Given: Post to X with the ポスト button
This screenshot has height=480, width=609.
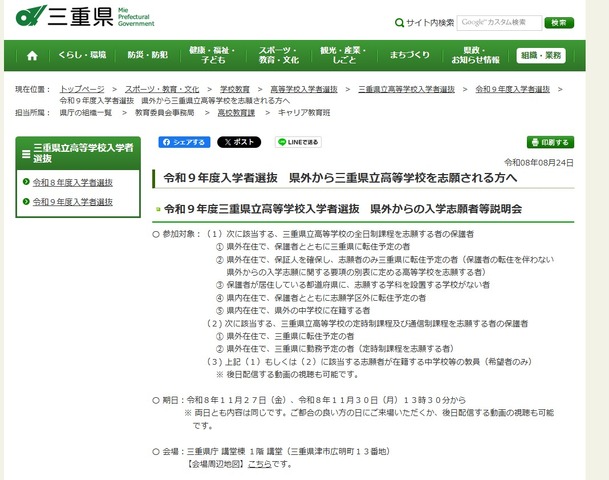Looking at the screenshot, I should (x=239, y=142).
